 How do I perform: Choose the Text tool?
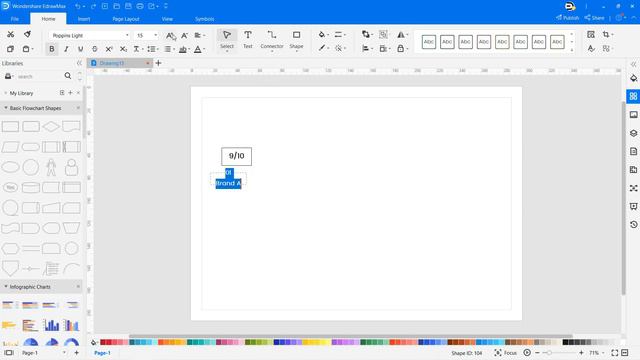248,40
